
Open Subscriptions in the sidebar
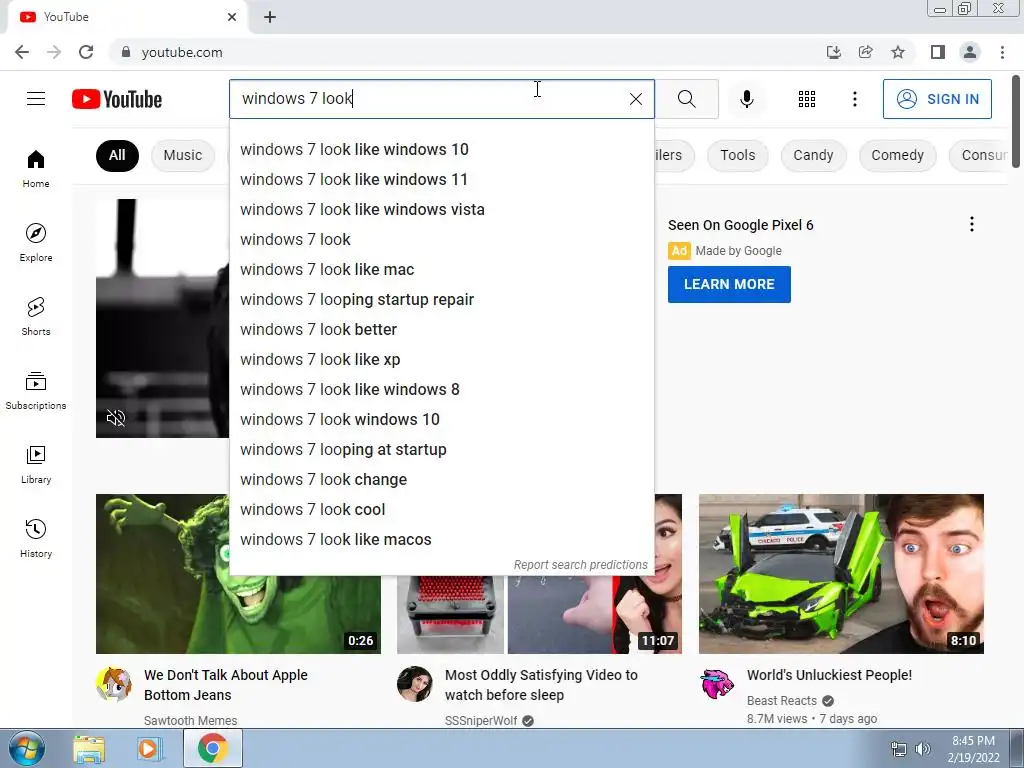[x=36, y=391]
